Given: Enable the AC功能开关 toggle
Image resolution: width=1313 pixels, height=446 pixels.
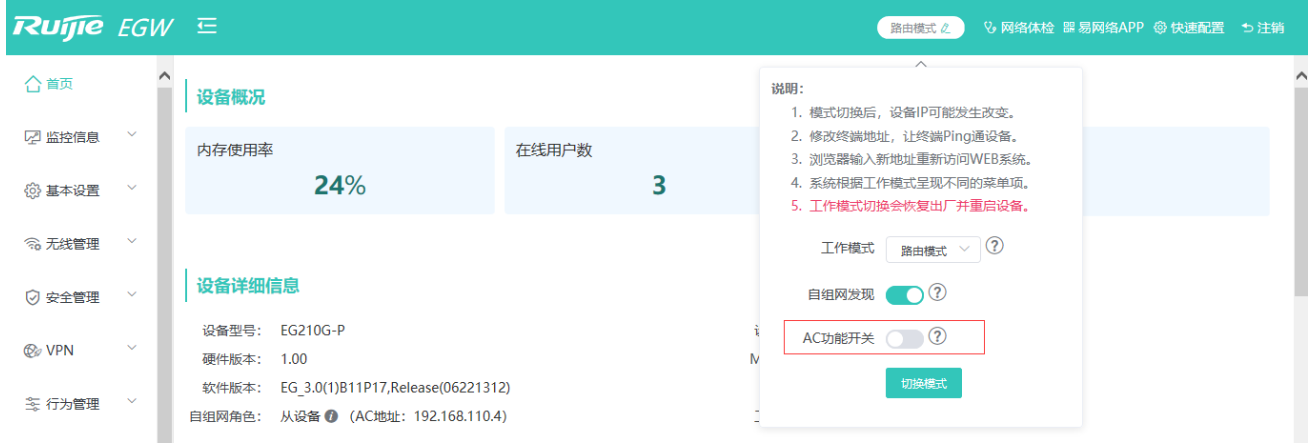Looking at the screenshot, I should [x=904, y=339].
